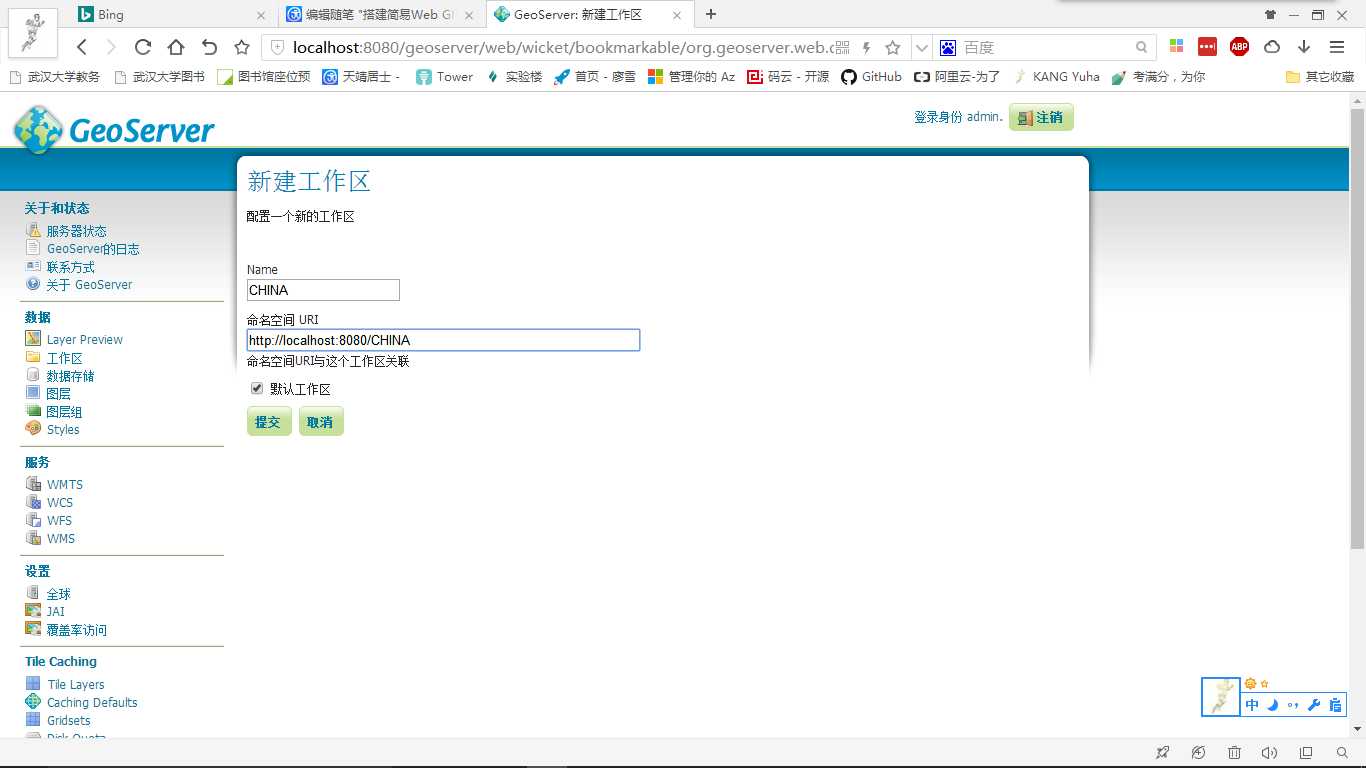The image size is (1366, 768).
Task: Toggle the 默认工作区 checkbox
Action: click(x=257, y=388)
